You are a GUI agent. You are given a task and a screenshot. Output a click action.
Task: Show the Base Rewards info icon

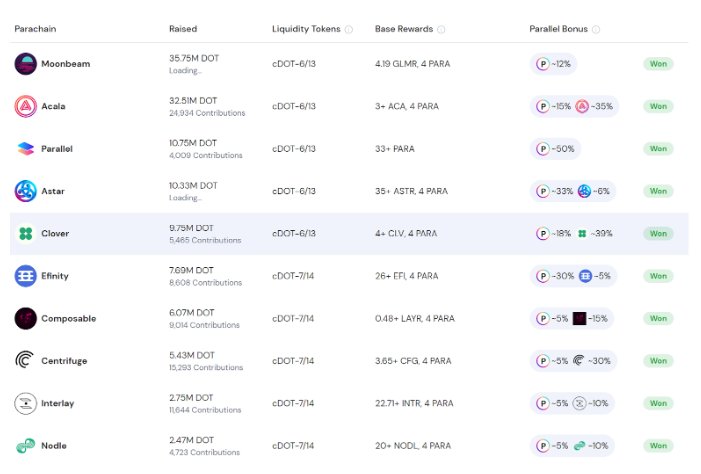pos(441,30)
